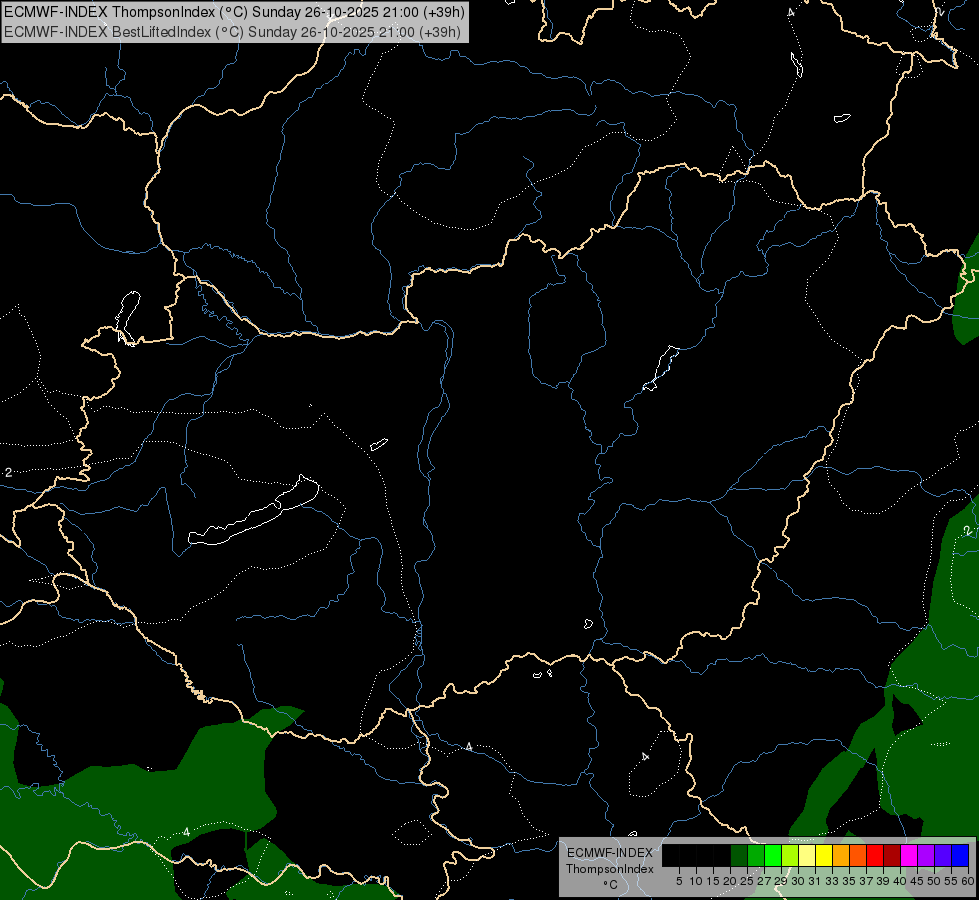Click legend scale value 30
Screen dimensions: 979x900
point(798,881)
